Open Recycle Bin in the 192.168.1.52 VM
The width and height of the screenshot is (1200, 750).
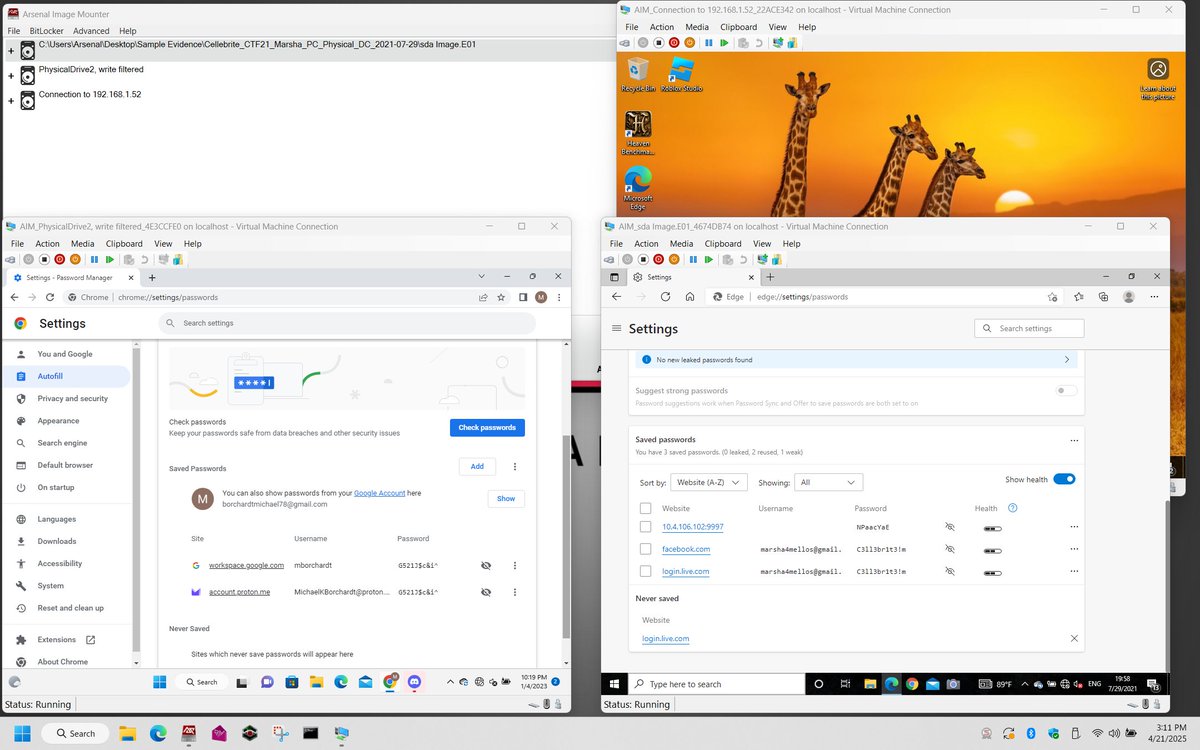(638, 74)
